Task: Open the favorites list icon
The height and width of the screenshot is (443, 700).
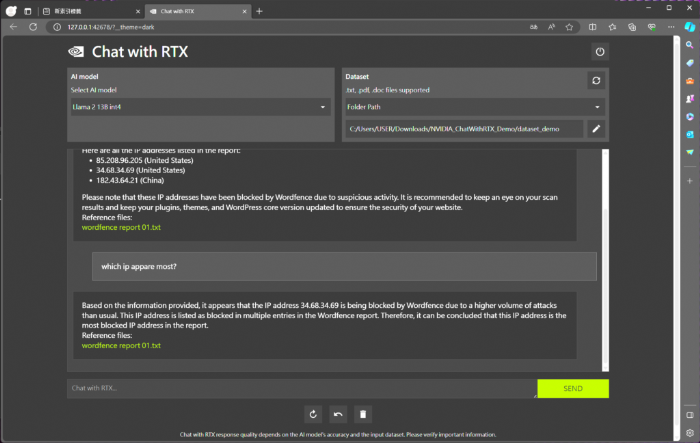Action: click(612, 27)
